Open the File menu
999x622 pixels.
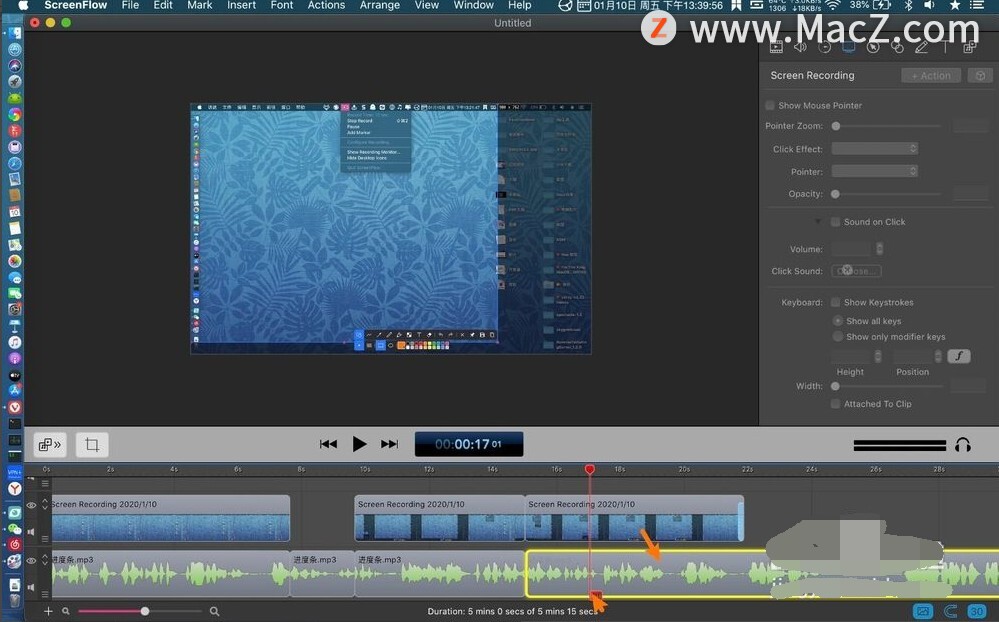pyautogui.click(x=130, y=5)
